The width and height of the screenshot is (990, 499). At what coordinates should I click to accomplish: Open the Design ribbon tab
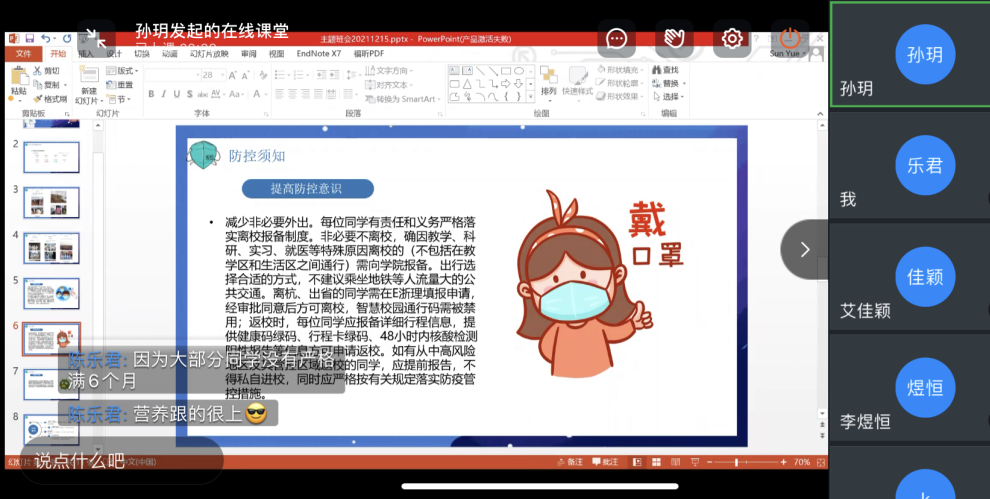point(114,54)
